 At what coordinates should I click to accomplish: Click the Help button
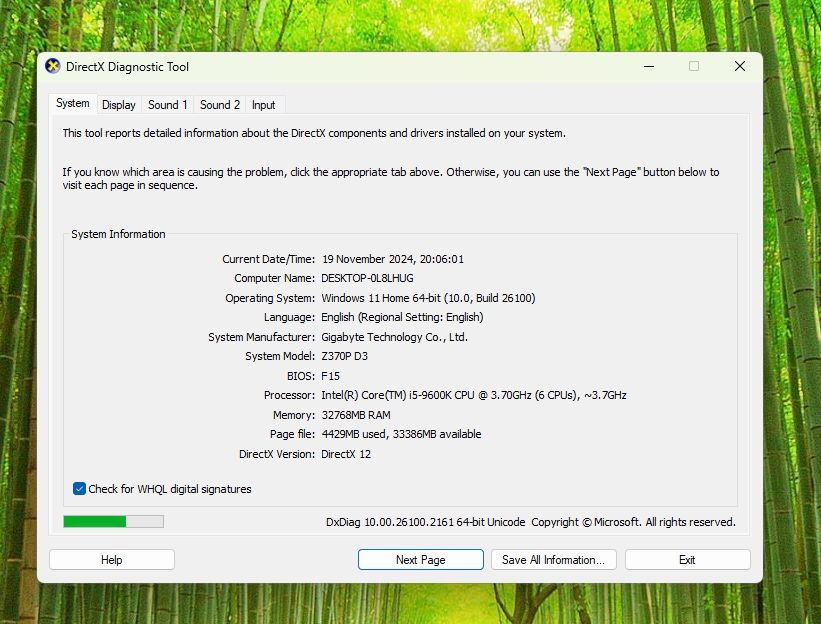[112, 560]
